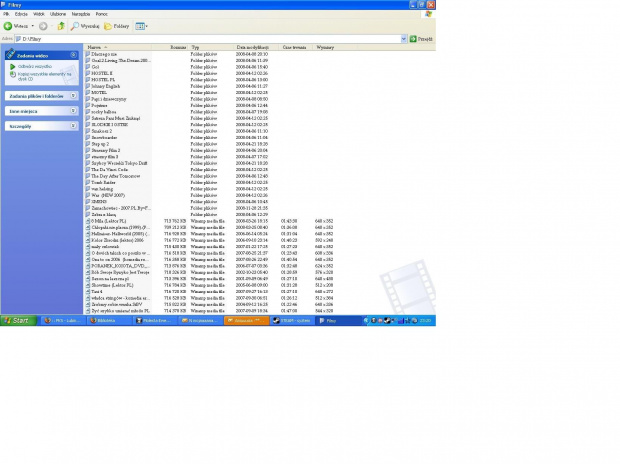Click the film-strip icon of the video tasks panel
The height and width of the screenshot is (464, 620).
coord(11,54)
